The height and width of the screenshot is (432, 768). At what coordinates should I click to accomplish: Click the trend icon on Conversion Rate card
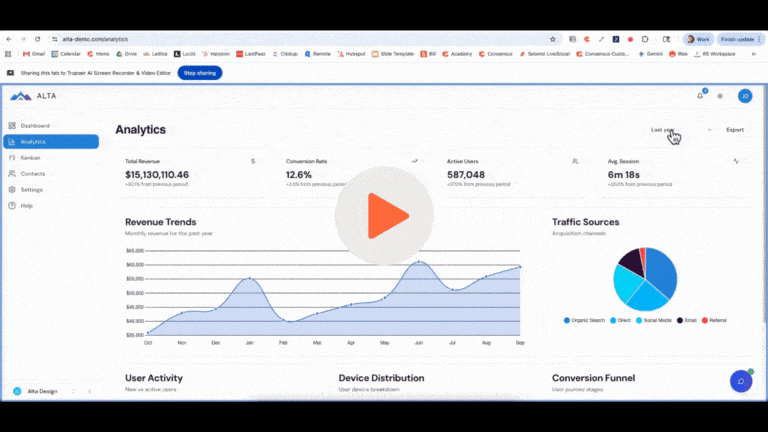tap(414, 161)
